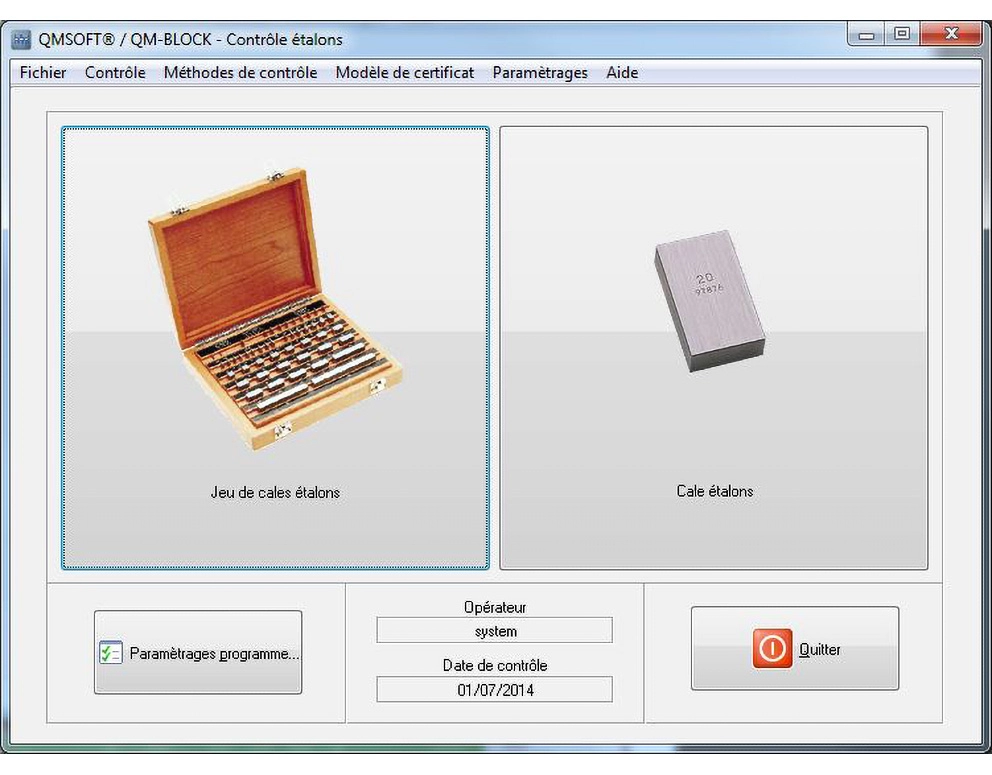Click the Opérateur field showing system
The image size is (992, 775).
click(x=495, y=631)
